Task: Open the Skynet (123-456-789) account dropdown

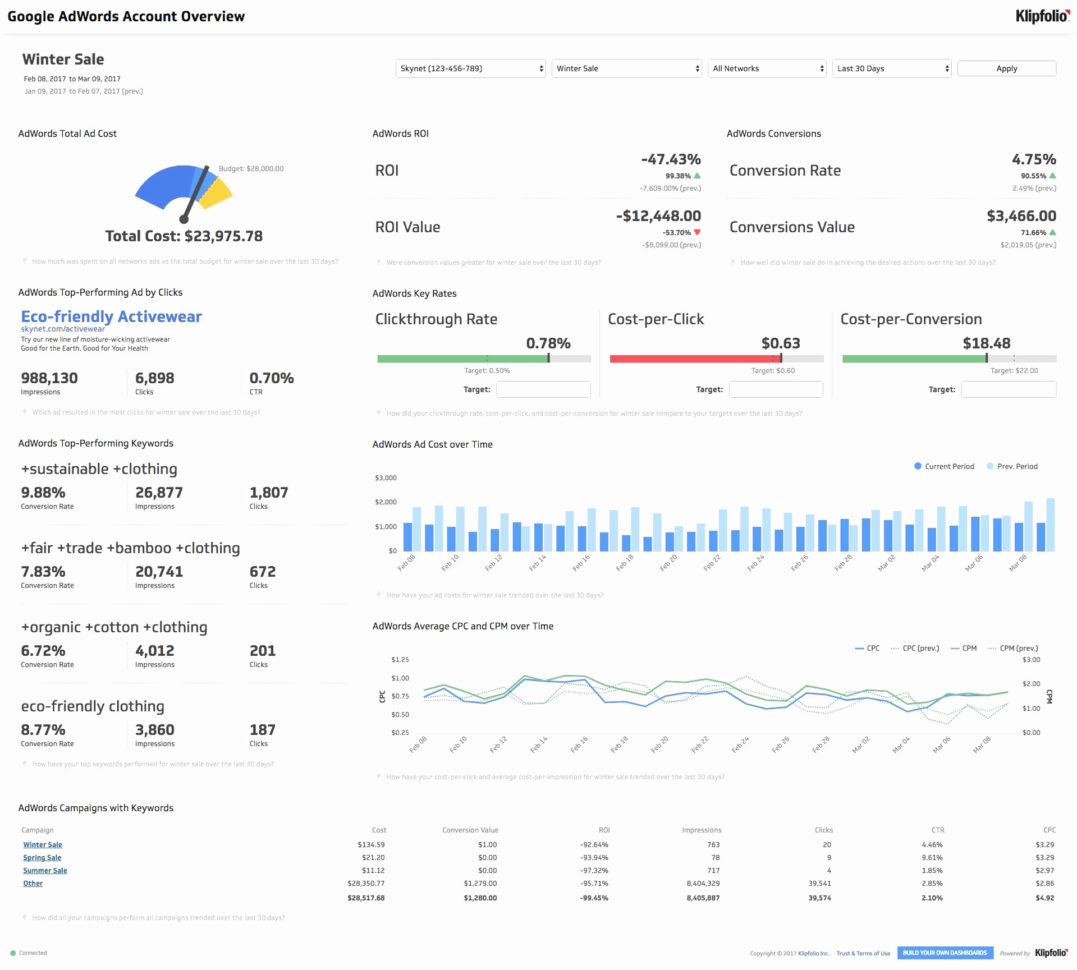Action: (x=471, y=69)
